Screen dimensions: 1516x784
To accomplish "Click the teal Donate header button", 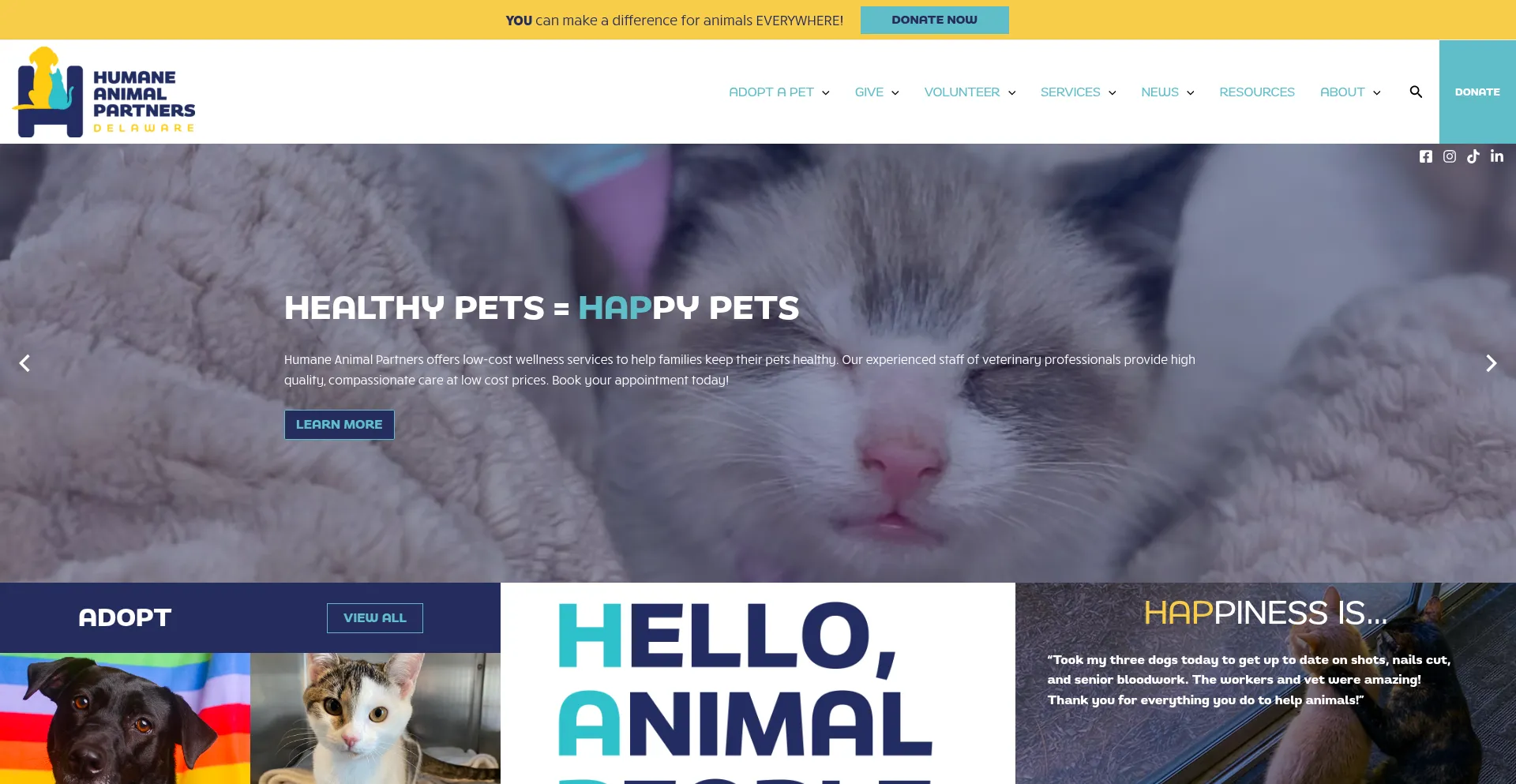I will (1477, 92).
